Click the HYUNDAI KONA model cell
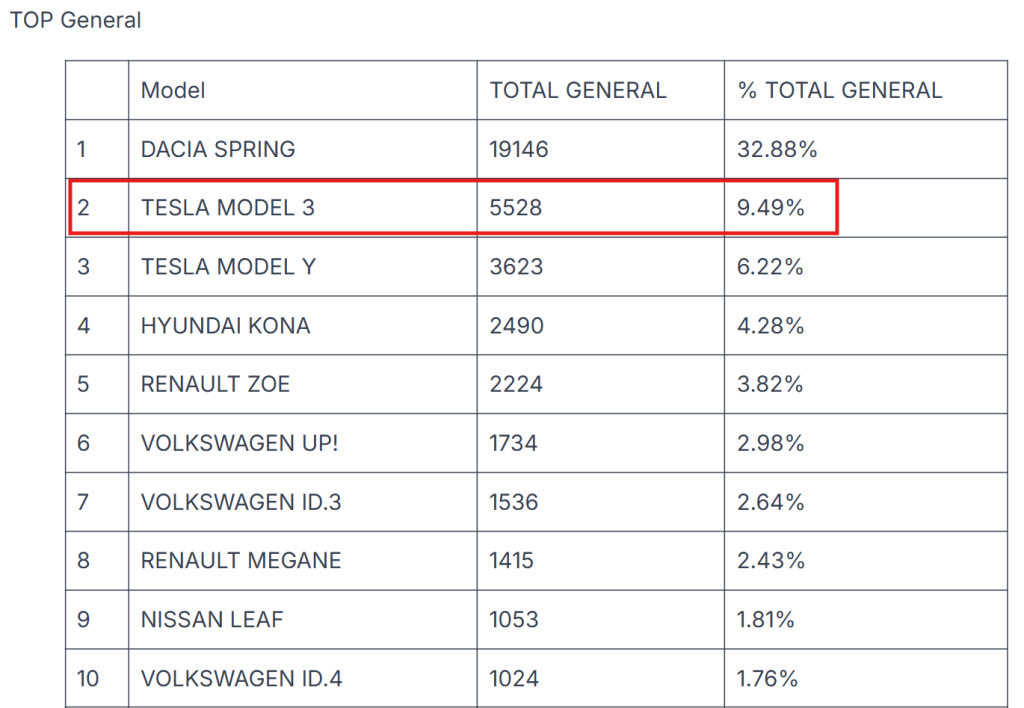 pyautogui.click(x=226, y=326)
